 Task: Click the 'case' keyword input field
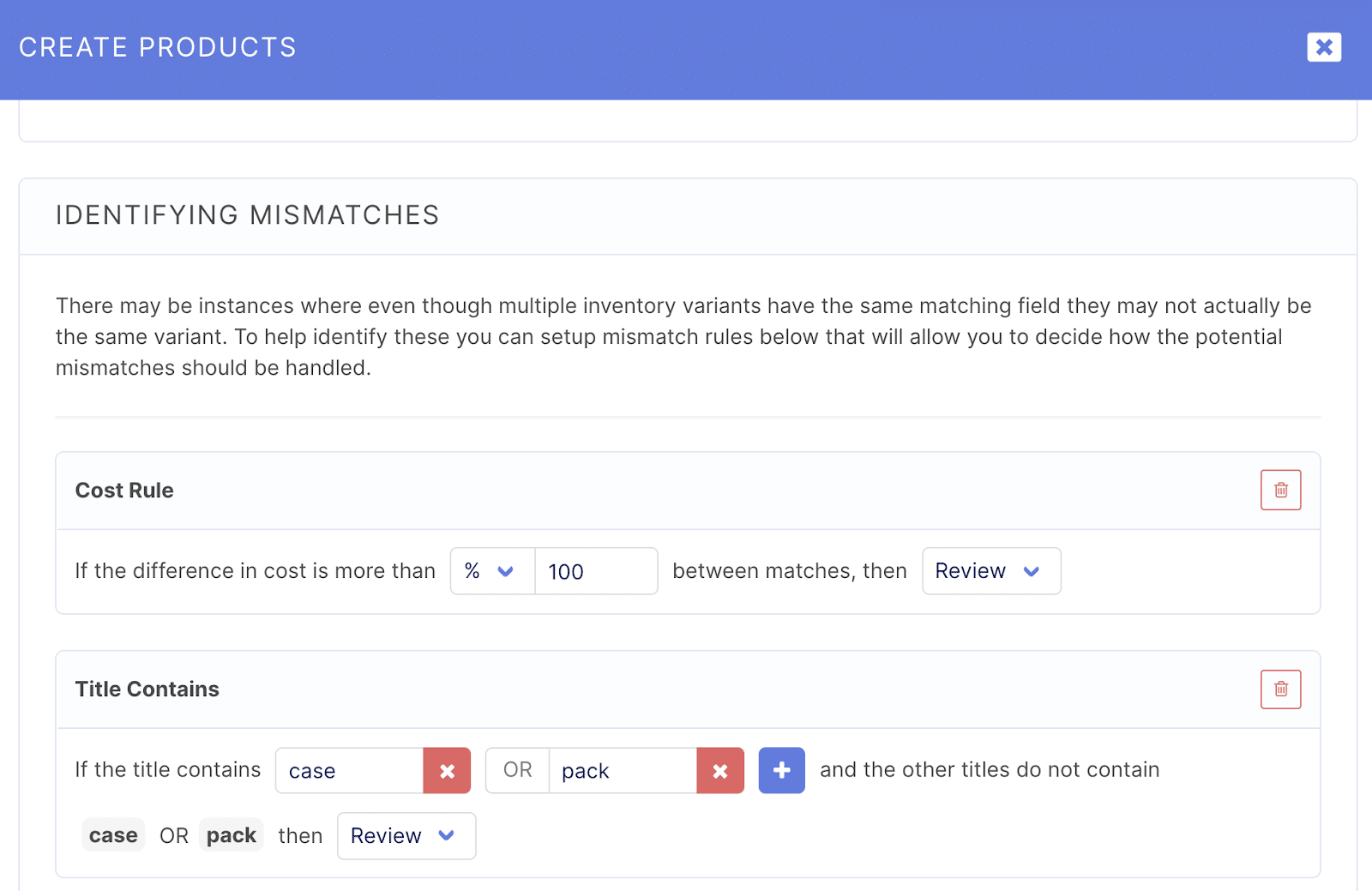[x=349, y=770]
